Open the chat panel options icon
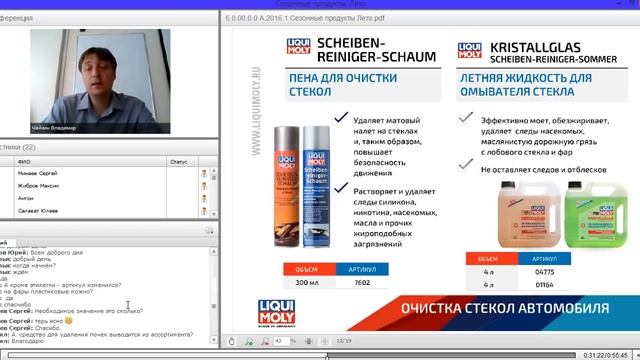 (x=209, y=230)
